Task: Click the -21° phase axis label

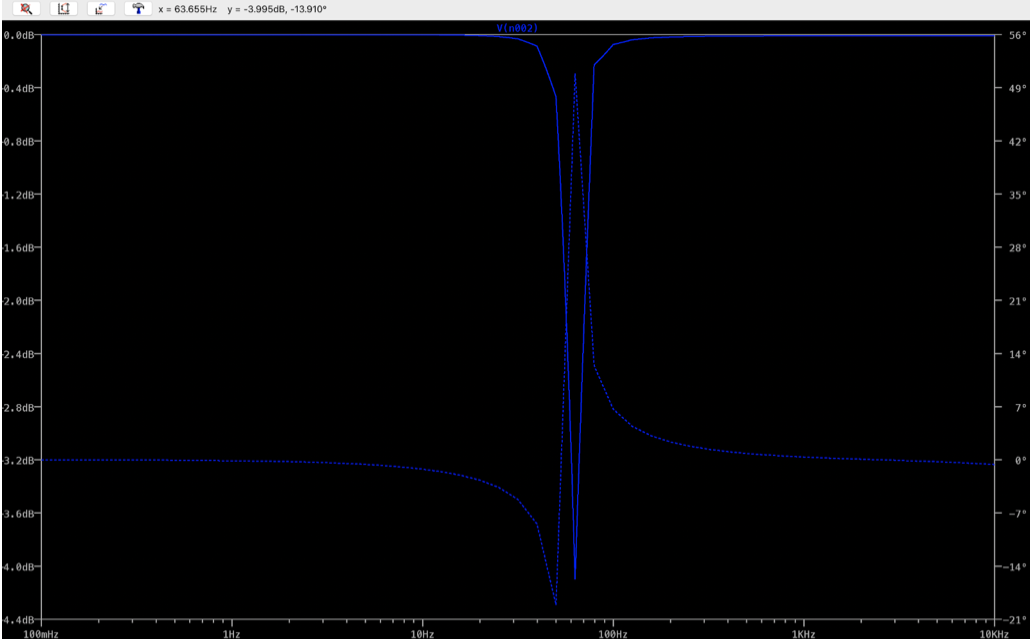Action: [x=1016, y=619]
